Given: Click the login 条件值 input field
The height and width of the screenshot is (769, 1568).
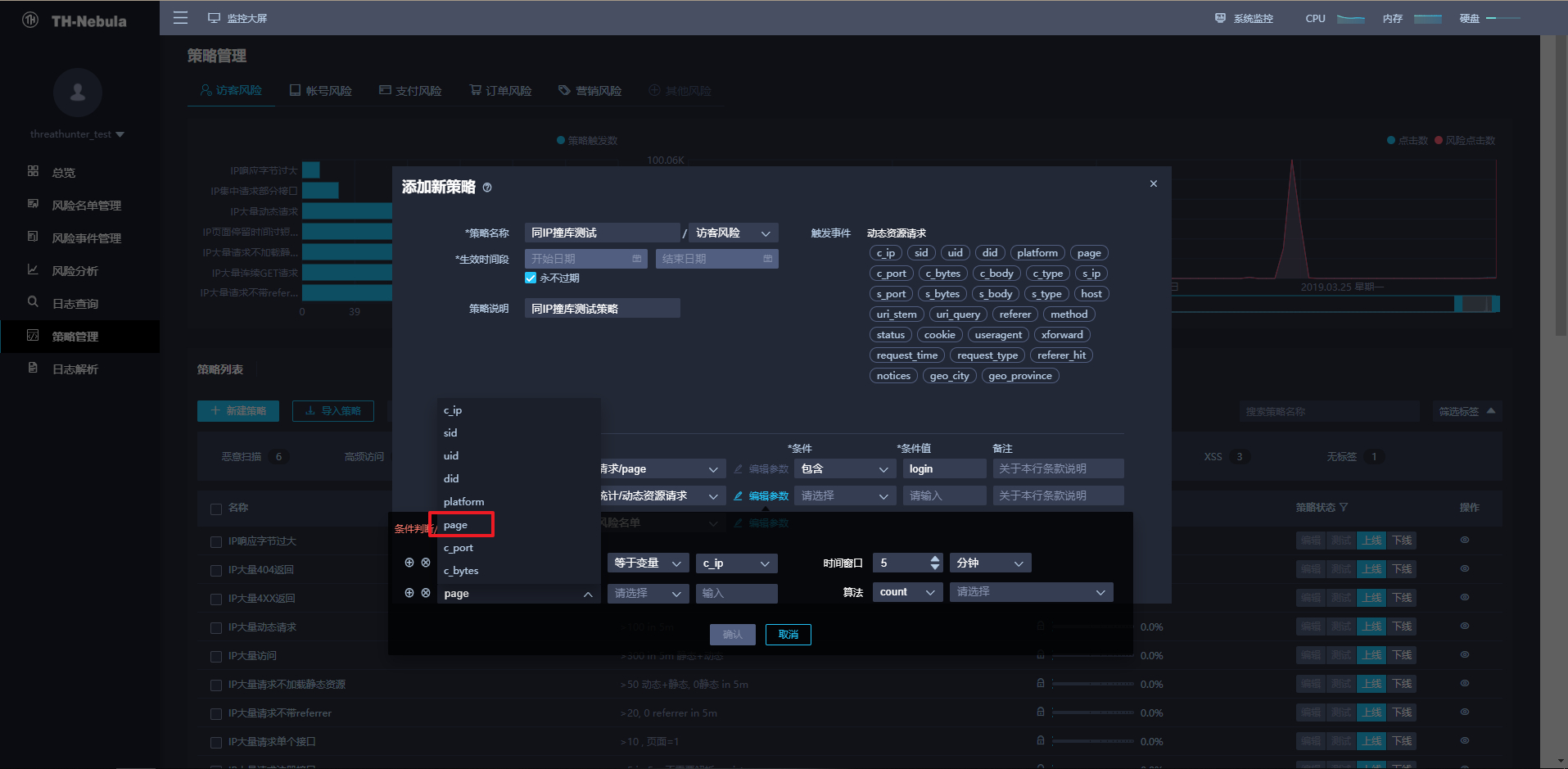Looking at the screenshot, I should coord(945,469).
